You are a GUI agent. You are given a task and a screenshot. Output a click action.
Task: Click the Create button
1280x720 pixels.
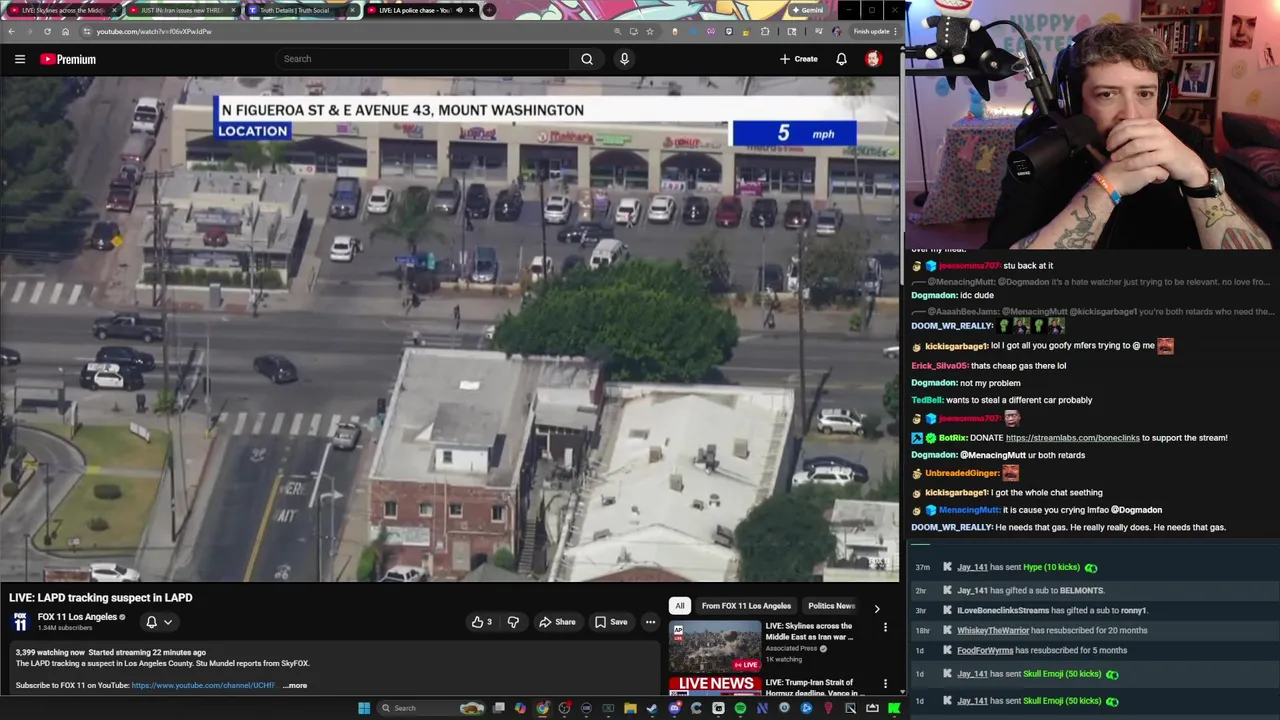click(x=799, y=59)
